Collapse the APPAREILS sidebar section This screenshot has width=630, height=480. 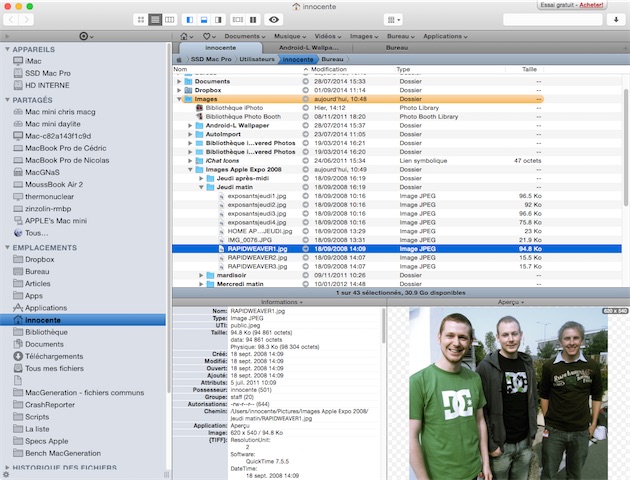(x=7, y=49)
